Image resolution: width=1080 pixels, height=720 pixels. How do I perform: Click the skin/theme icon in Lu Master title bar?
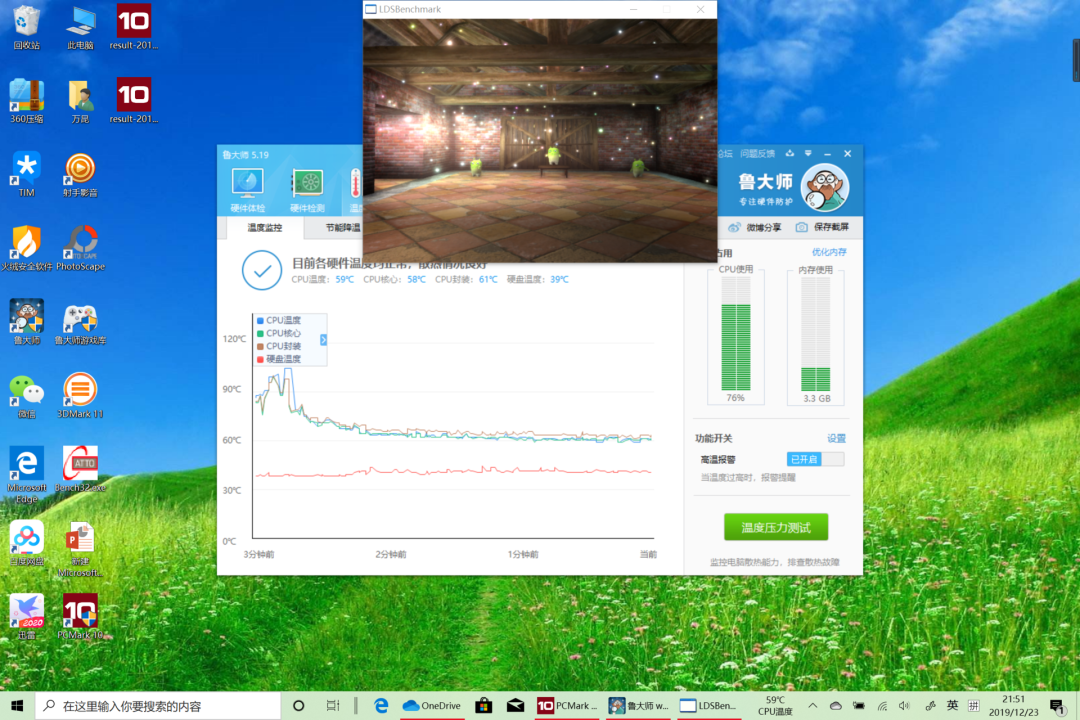click(790, 154)
